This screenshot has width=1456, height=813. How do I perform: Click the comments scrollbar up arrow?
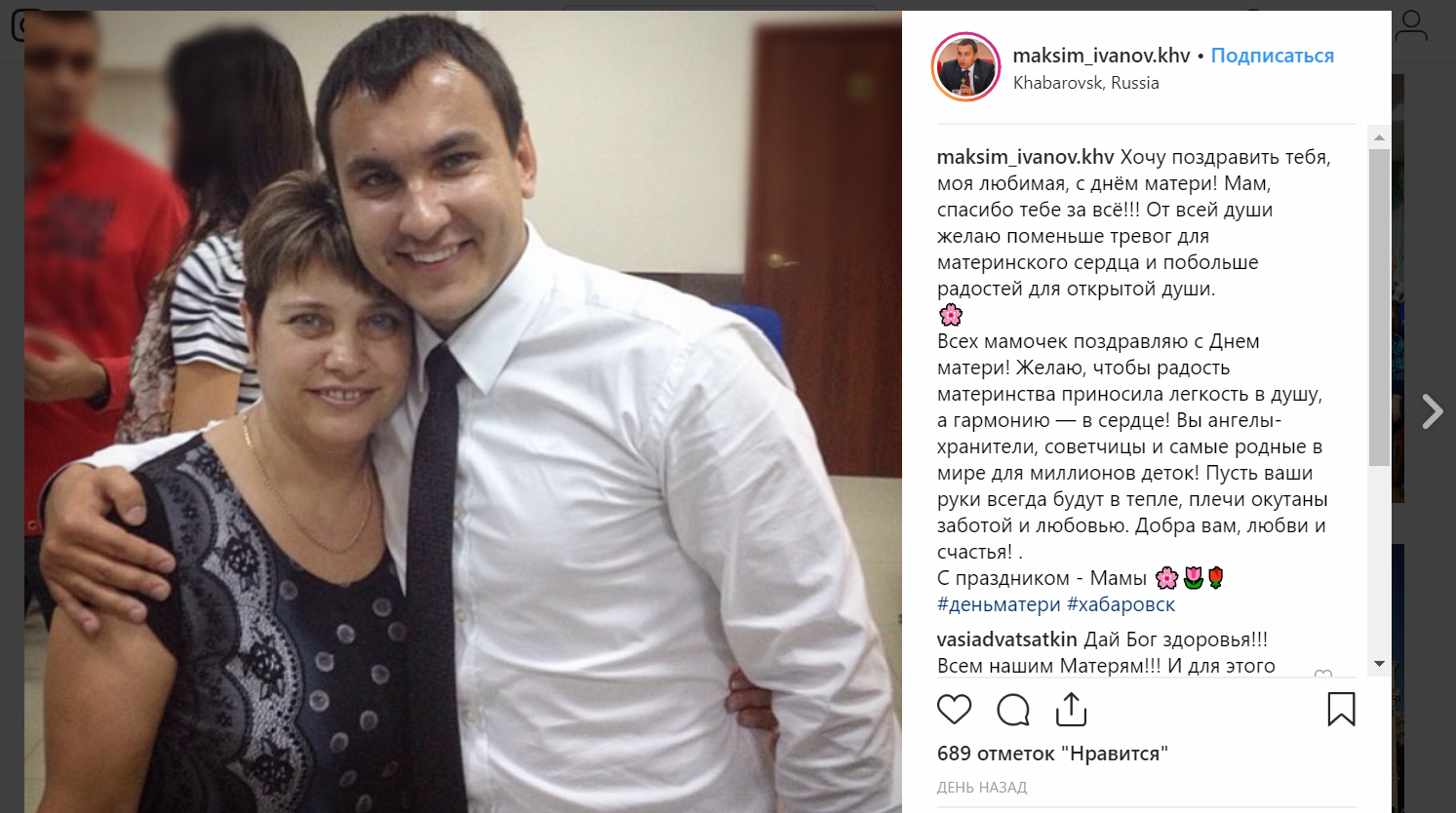[1379, 137]
